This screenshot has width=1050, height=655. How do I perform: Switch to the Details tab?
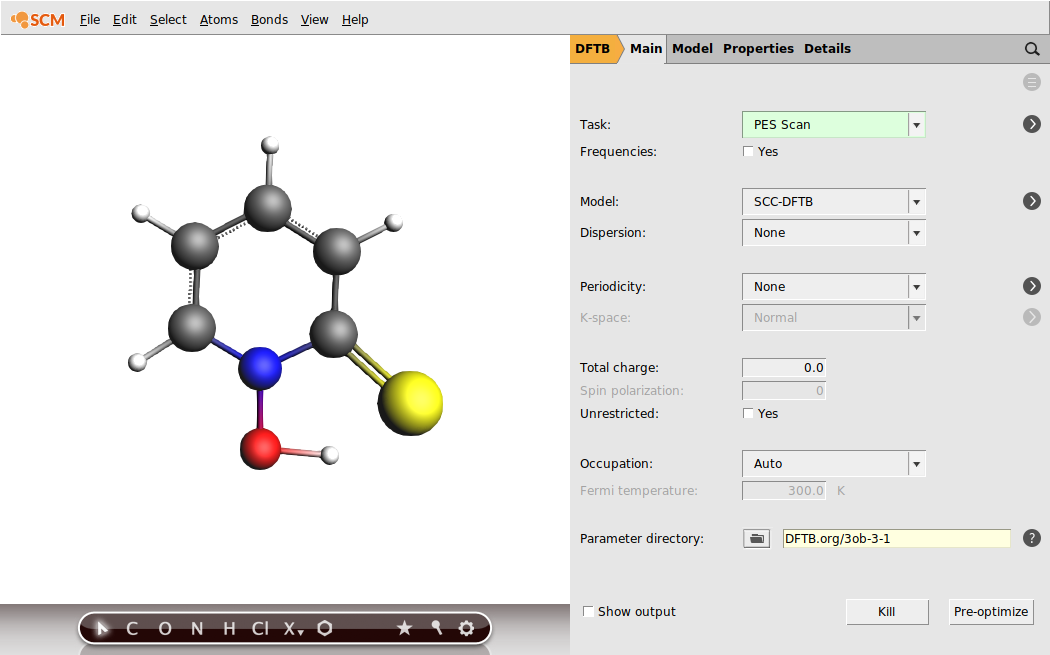click(x=828, y=49)
